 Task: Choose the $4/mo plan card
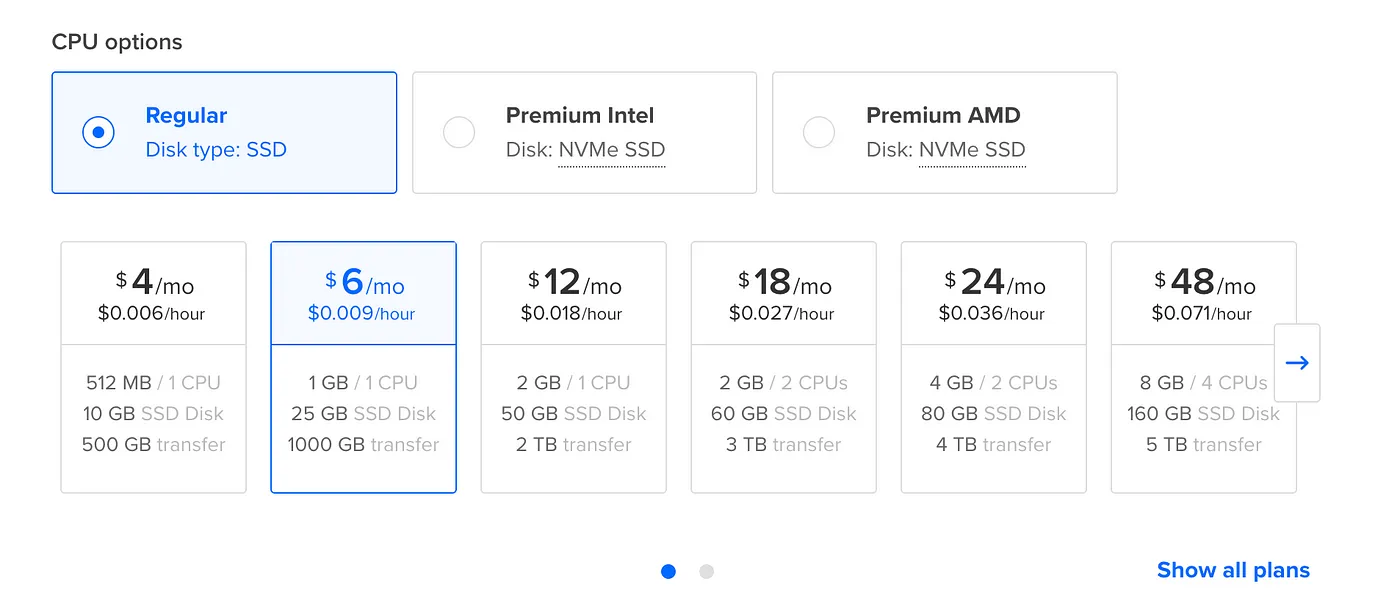point(153,366)
